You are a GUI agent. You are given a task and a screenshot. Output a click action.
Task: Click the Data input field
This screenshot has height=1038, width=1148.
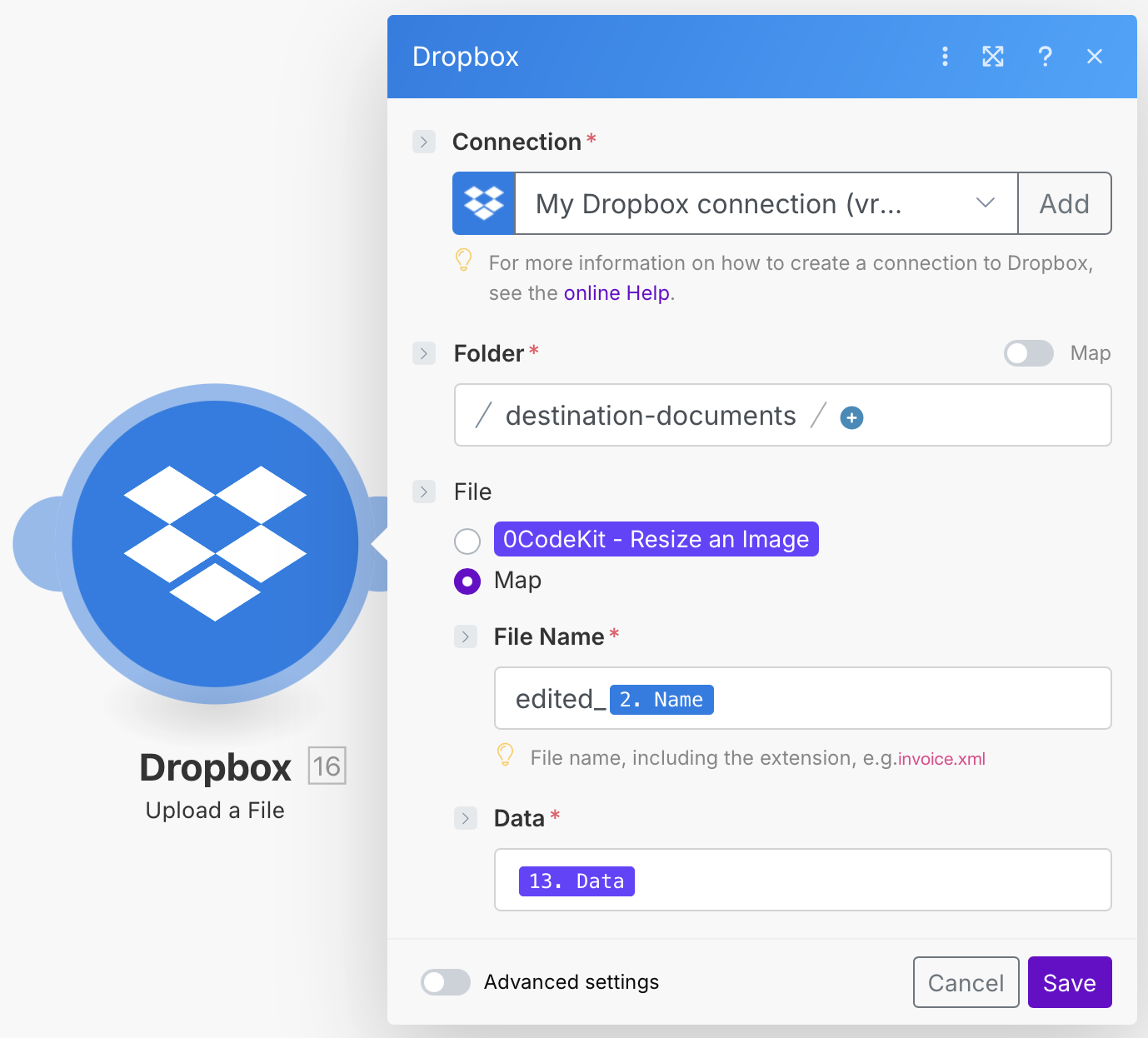(803, 880)
